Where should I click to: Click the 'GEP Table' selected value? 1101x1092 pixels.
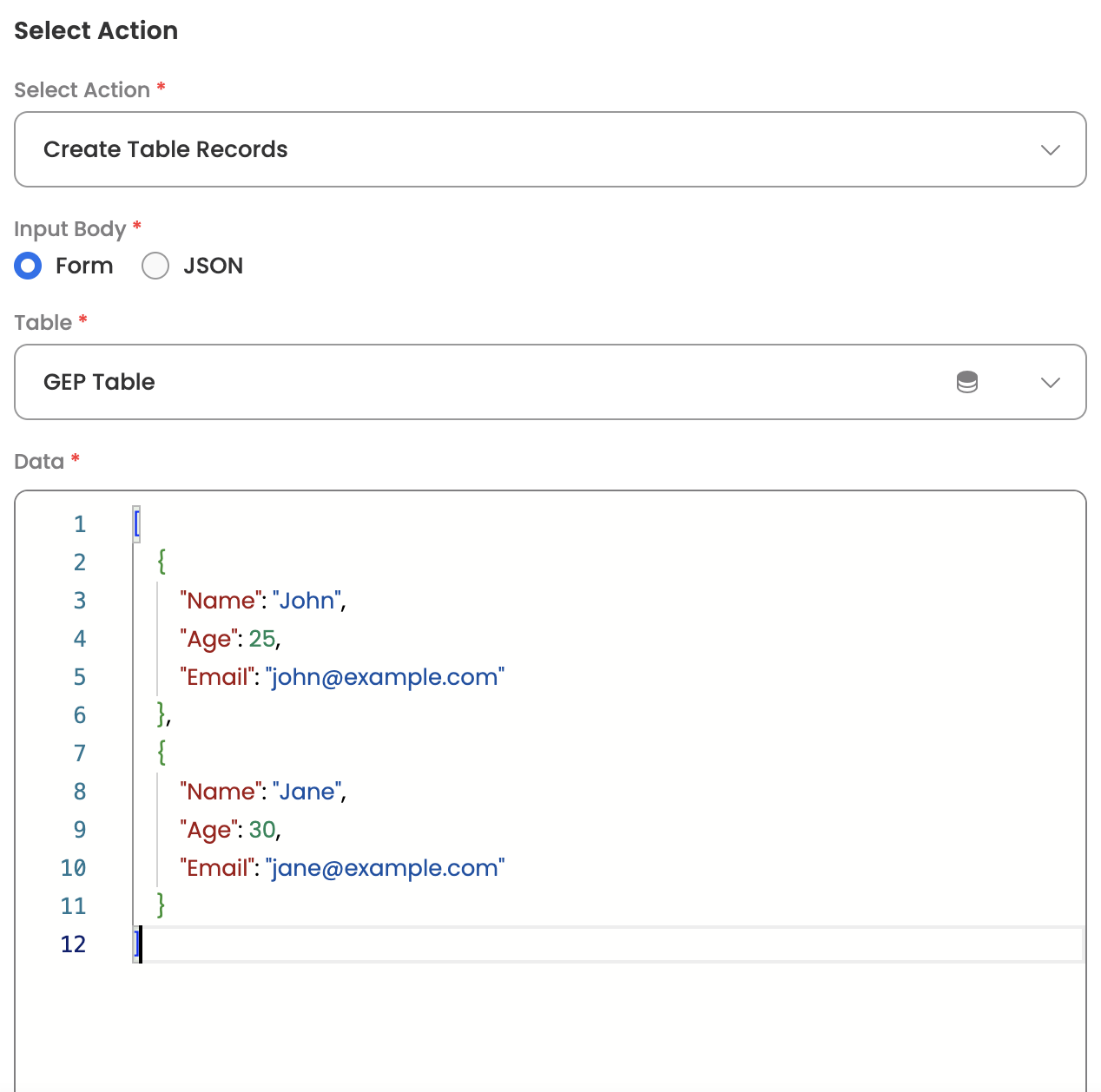tap(99, 382)
